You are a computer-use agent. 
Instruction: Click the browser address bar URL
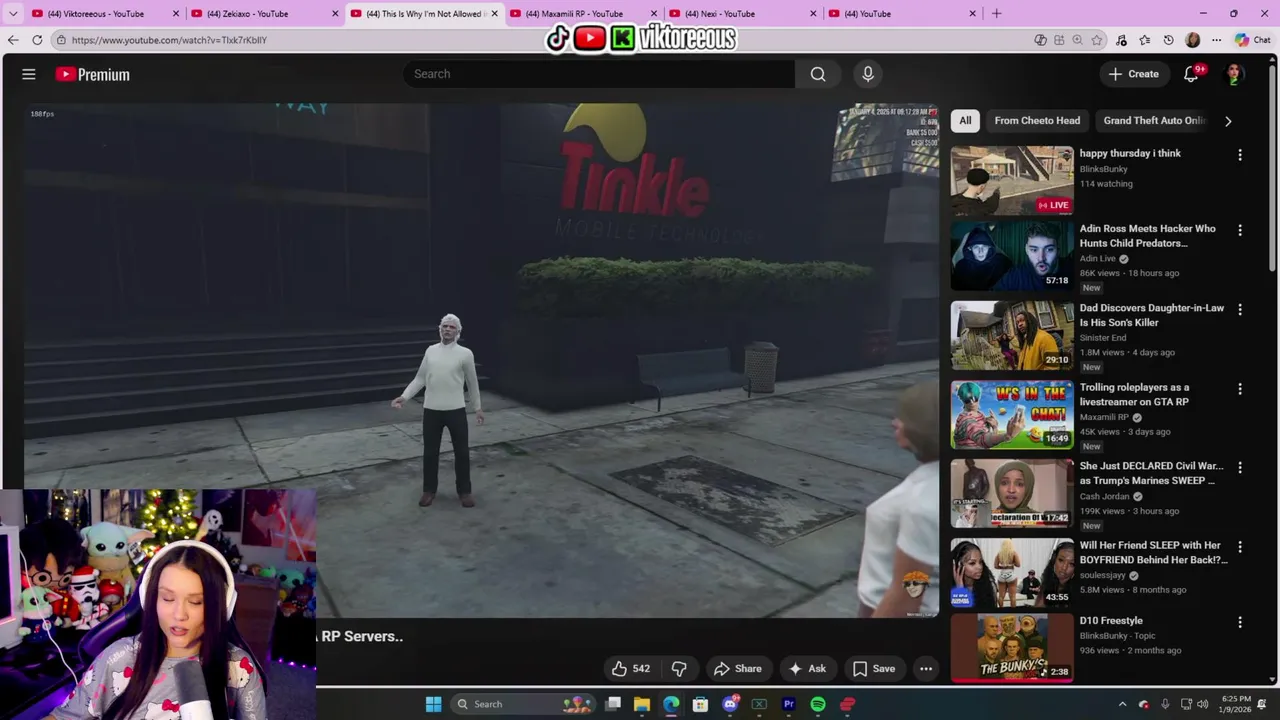[169, 40]
